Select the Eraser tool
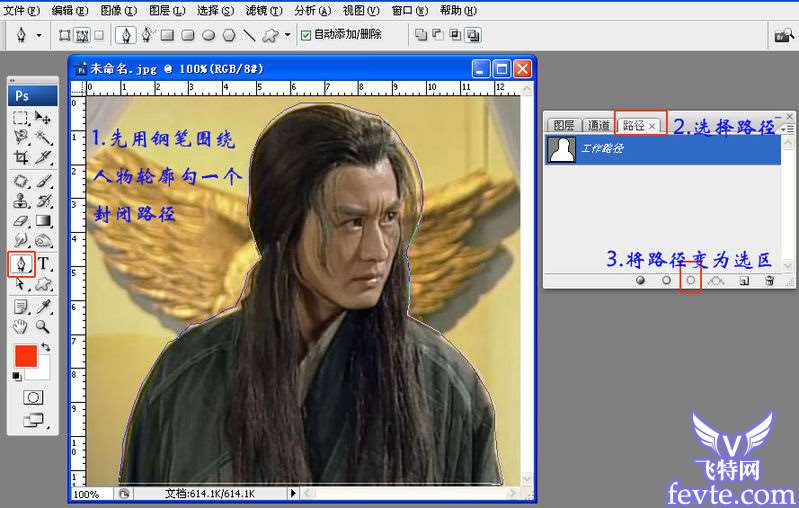The image size is (799, 508). [x=20, y=221]
